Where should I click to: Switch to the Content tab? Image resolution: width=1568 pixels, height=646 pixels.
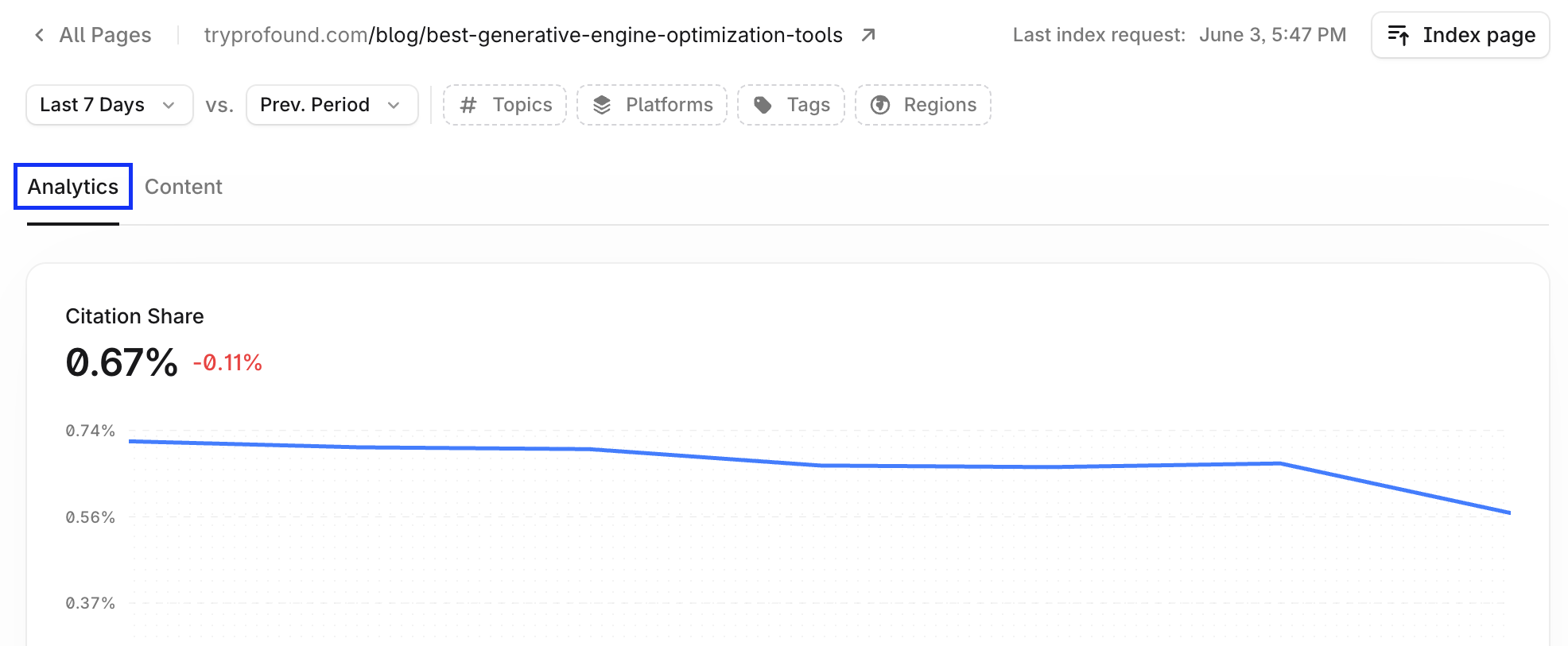(x=184, y=187)
